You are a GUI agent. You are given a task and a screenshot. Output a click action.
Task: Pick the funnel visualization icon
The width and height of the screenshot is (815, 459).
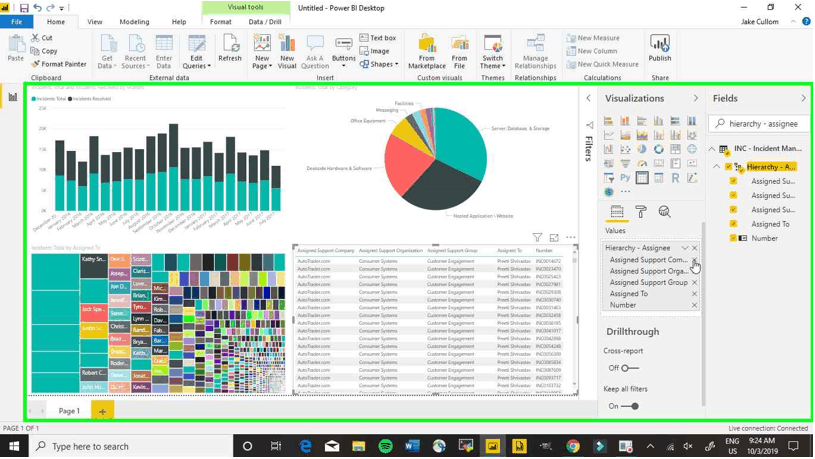[625, 163]
